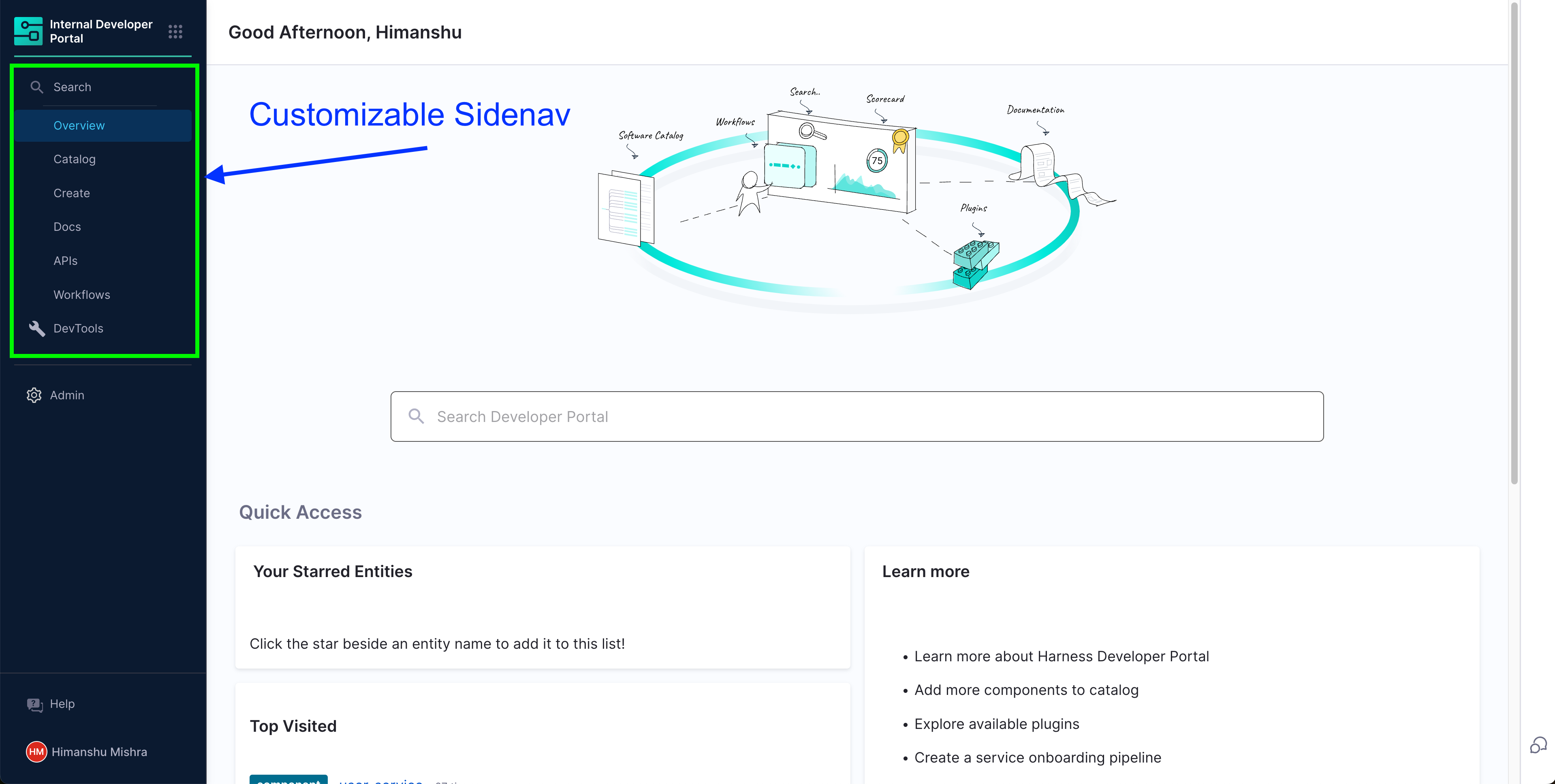The width and height of the screenshot is (1555, 784).
Task: Click the HM user avatar
Action: tap(36, 752)
